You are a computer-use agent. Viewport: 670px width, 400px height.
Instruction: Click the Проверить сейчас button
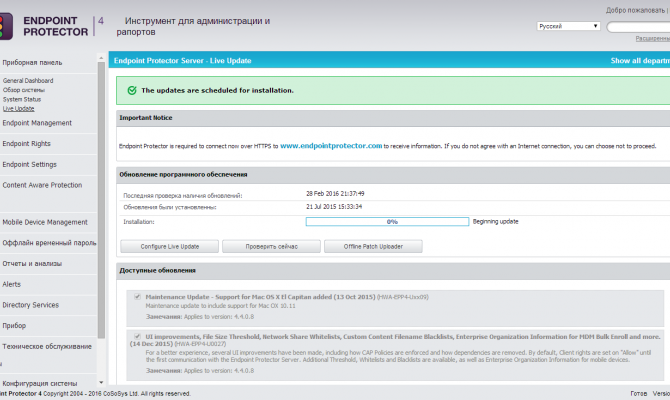[271, 247]
